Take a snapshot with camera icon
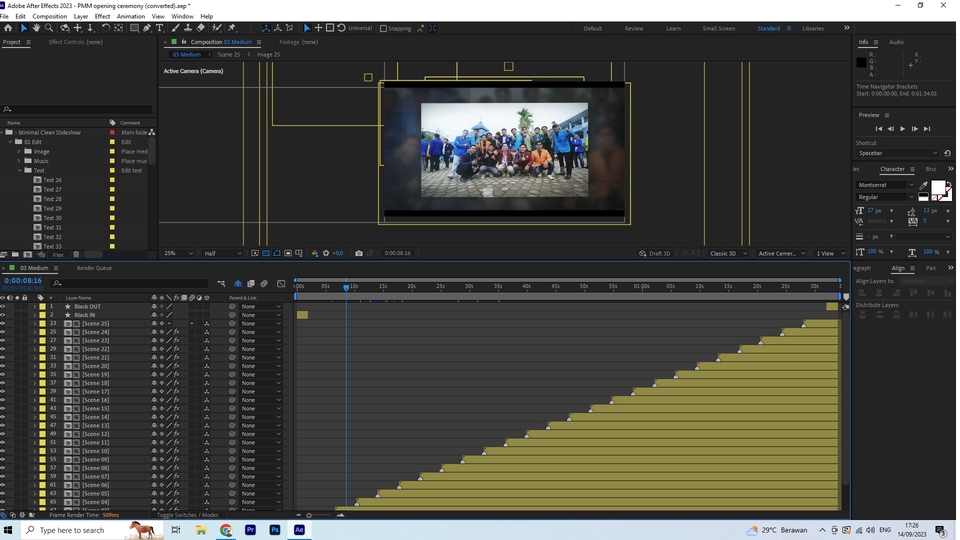Image resolution: width=960 pixels, height=540 pixels. coord(359,253)
